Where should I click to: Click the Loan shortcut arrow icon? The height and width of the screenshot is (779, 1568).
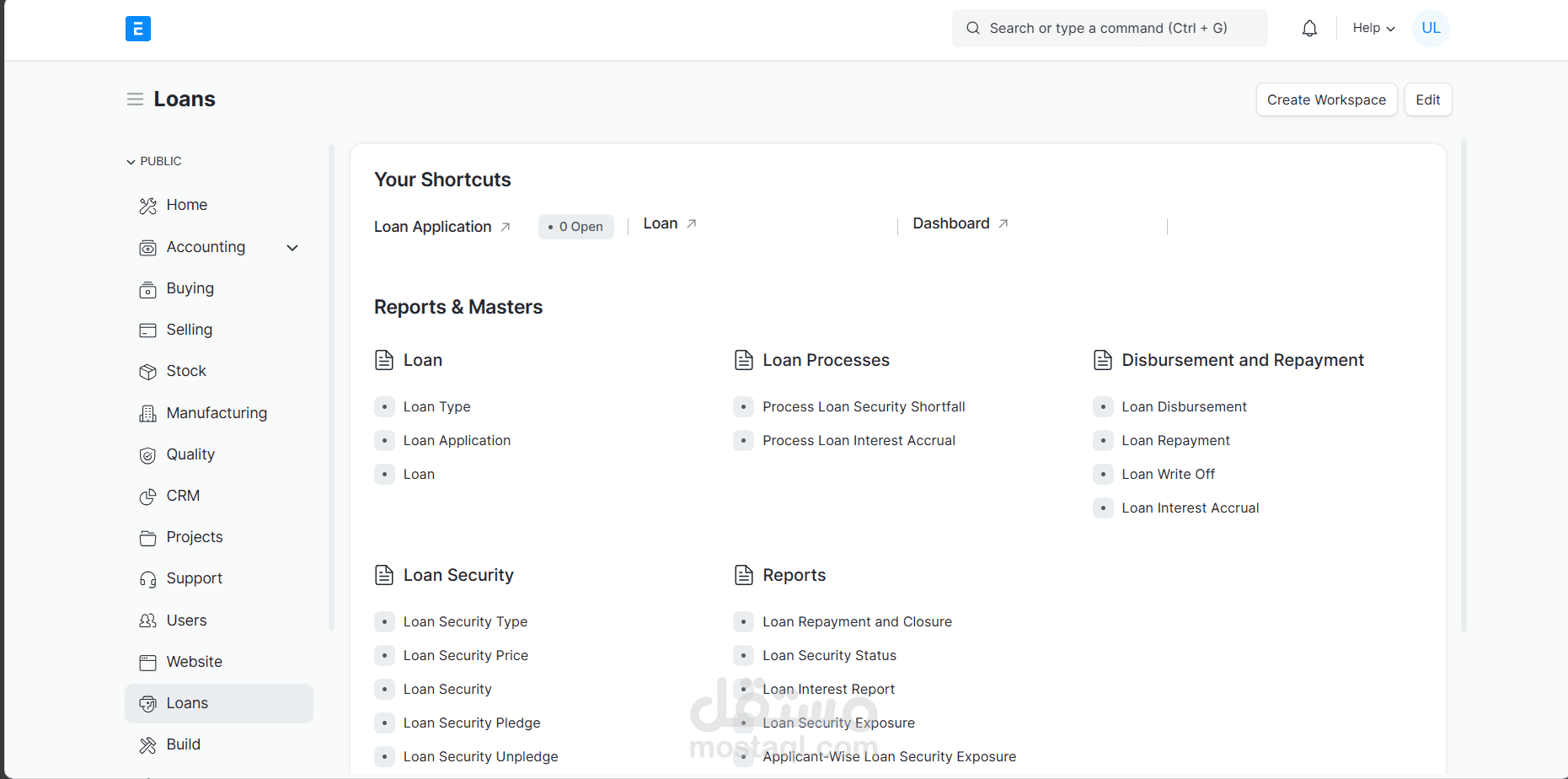[692, 223]
